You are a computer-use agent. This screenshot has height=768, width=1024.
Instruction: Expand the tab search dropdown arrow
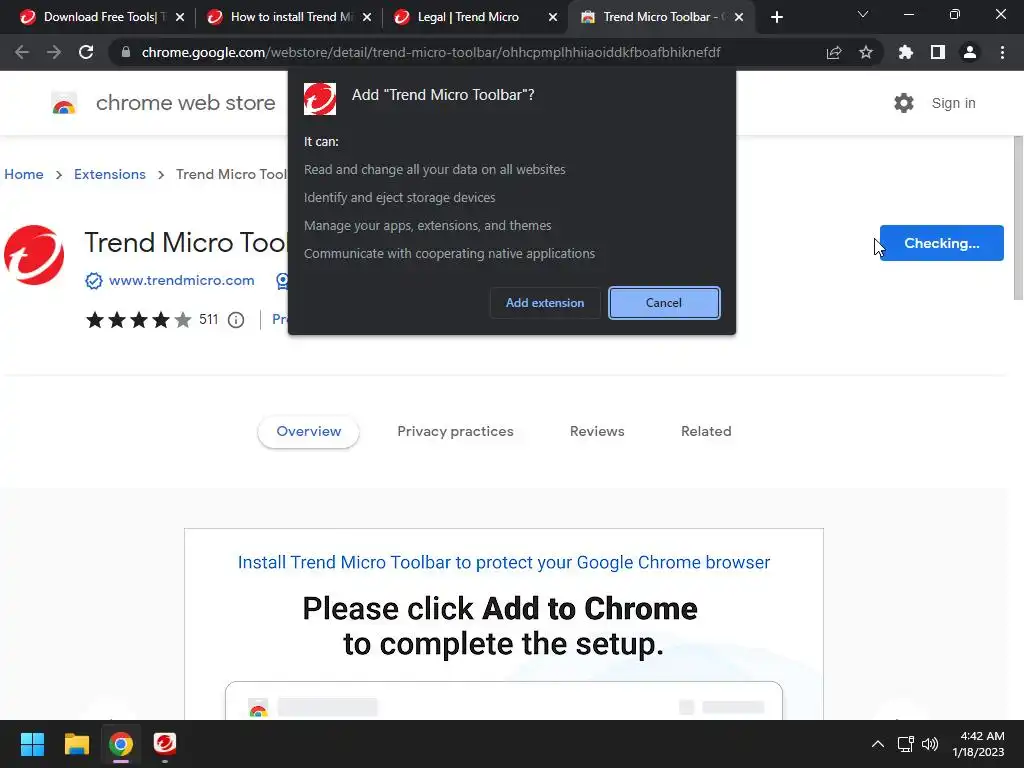863,14
